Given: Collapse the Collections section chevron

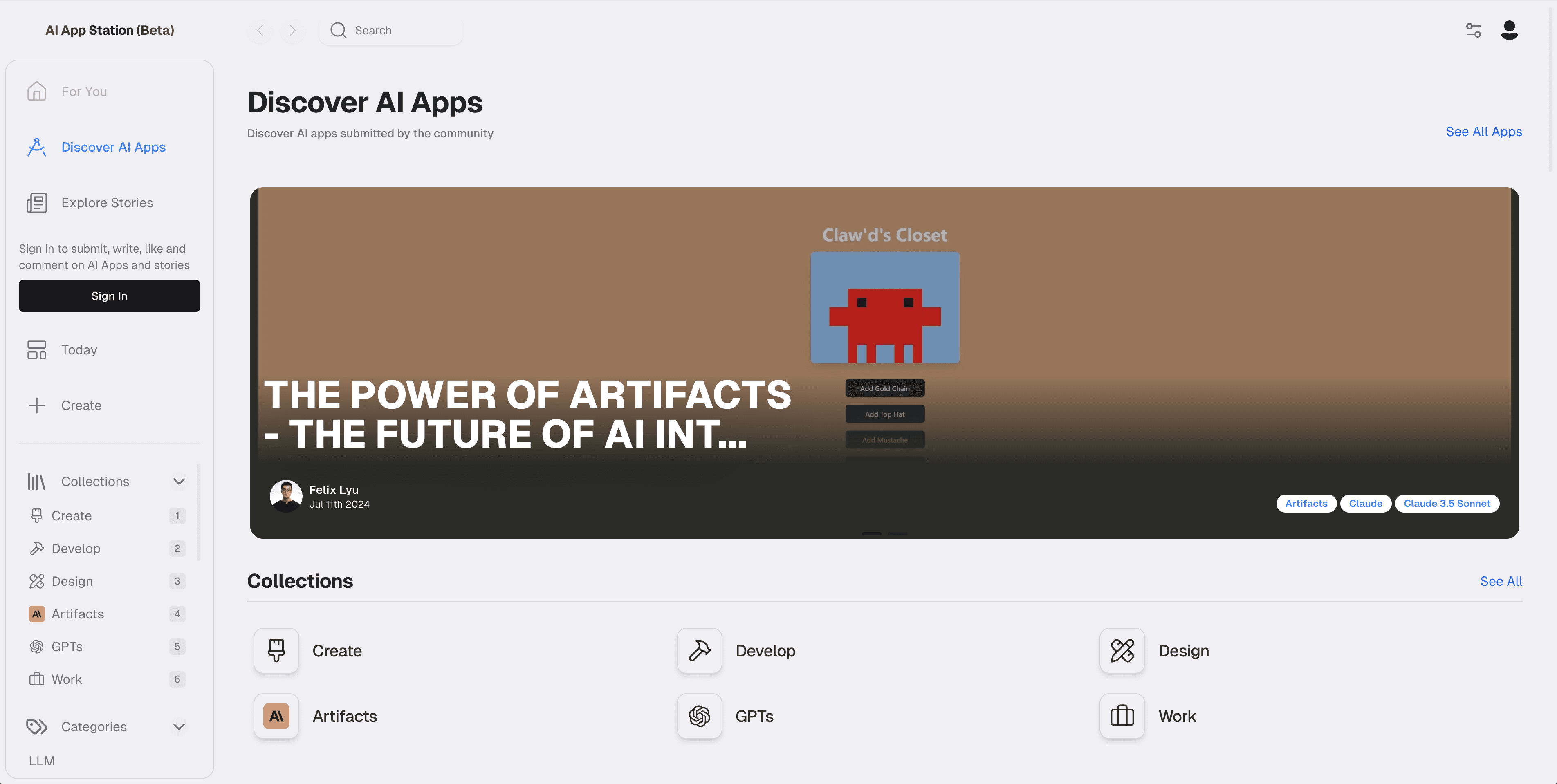Looking at the screenshot, I should 179,481.
